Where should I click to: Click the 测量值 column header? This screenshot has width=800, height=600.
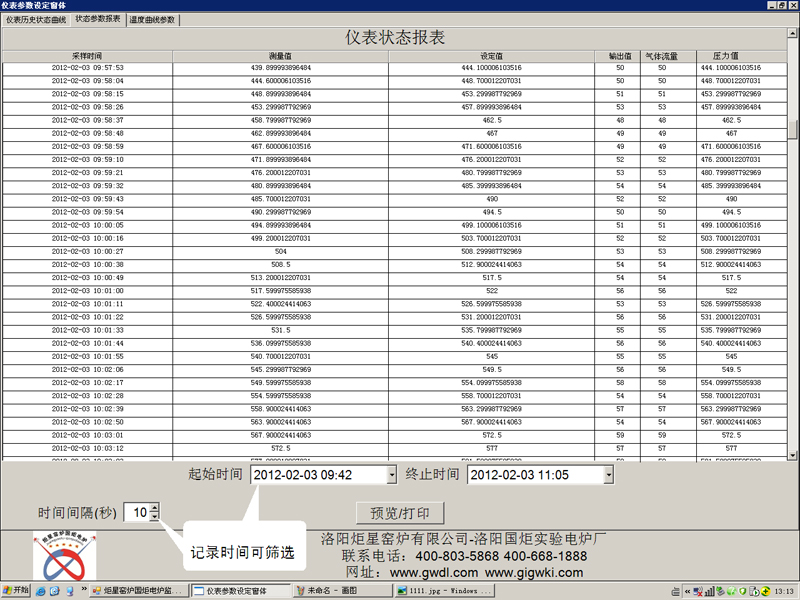pyautogui.click(x=280, y=55)
